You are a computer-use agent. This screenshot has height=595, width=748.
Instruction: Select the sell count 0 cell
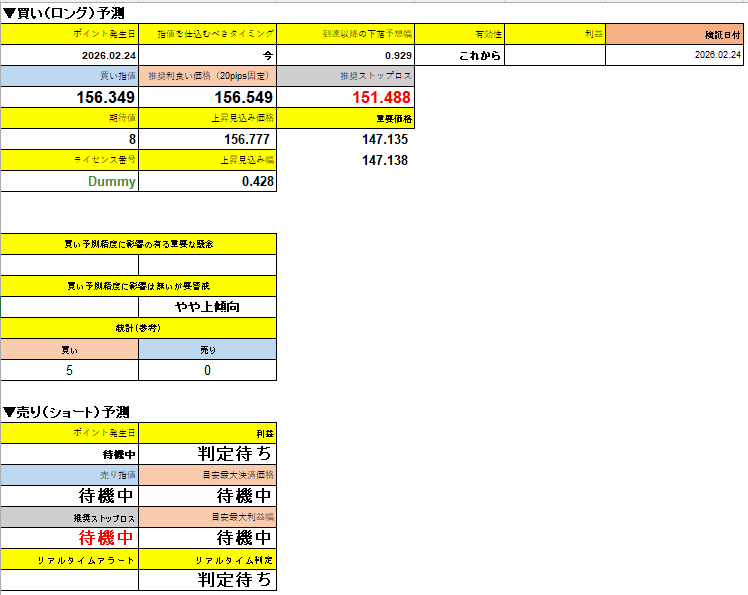(208, 370)
